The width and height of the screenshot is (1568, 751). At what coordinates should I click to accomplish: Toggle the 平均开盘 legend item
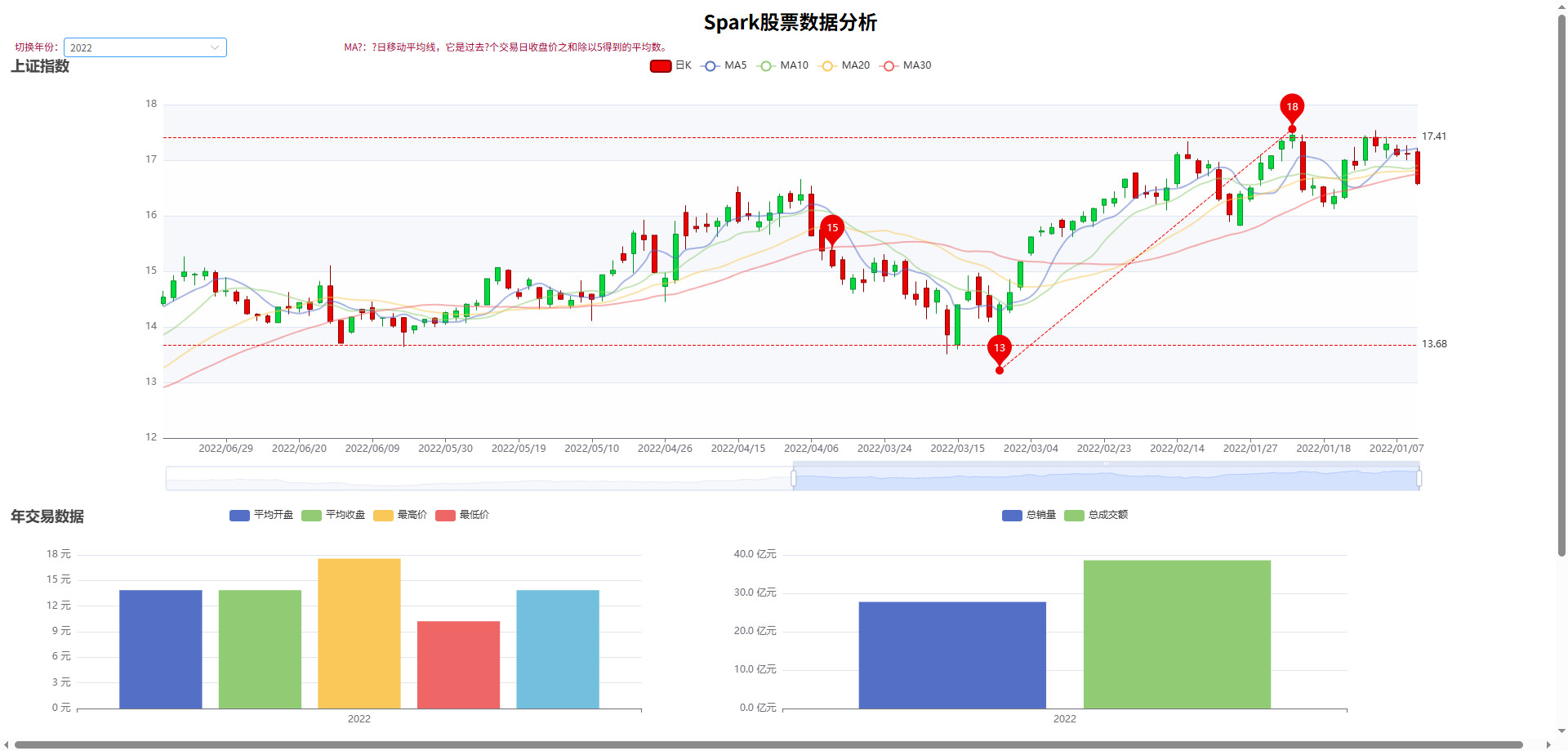pos(261,515)
